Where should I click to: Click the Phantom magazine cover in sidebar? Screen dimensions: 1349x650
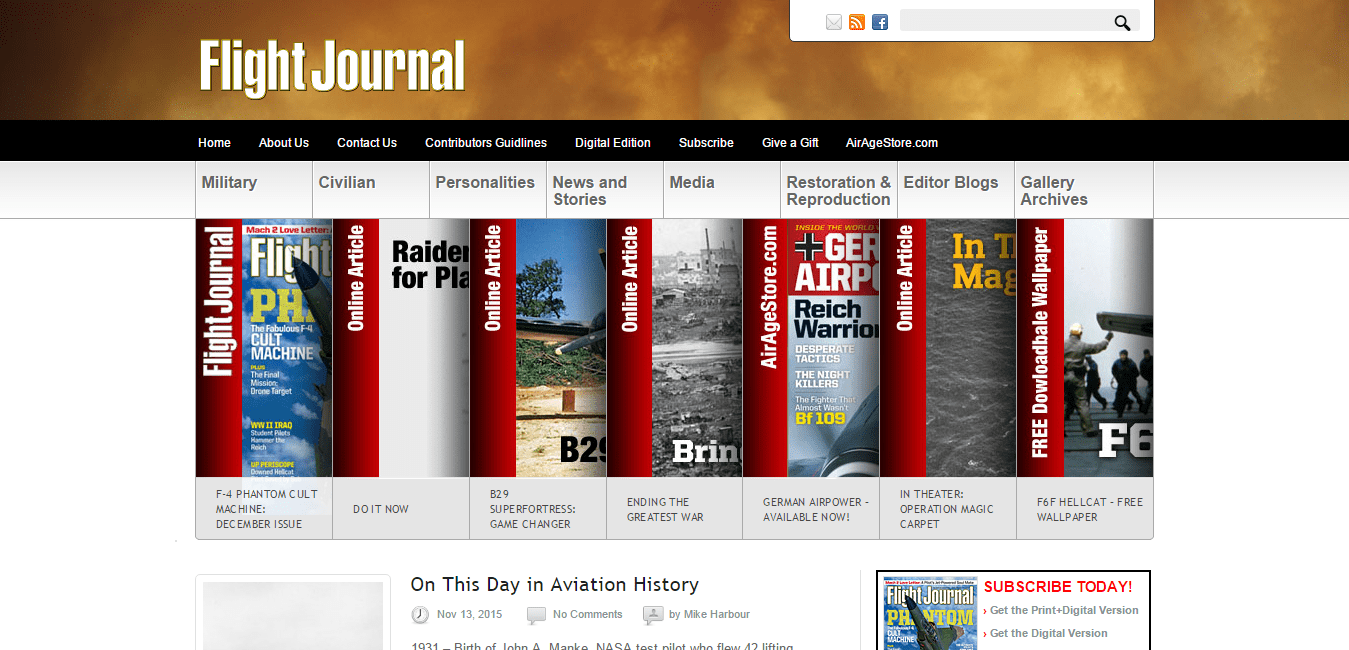click(x=929, y=612)
